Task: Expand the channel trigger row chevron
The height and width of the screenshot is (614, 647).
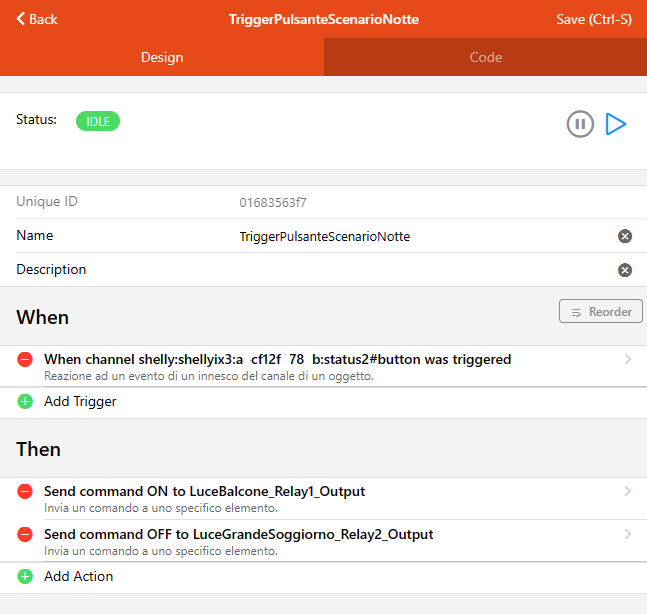Action: coord(627,359)
